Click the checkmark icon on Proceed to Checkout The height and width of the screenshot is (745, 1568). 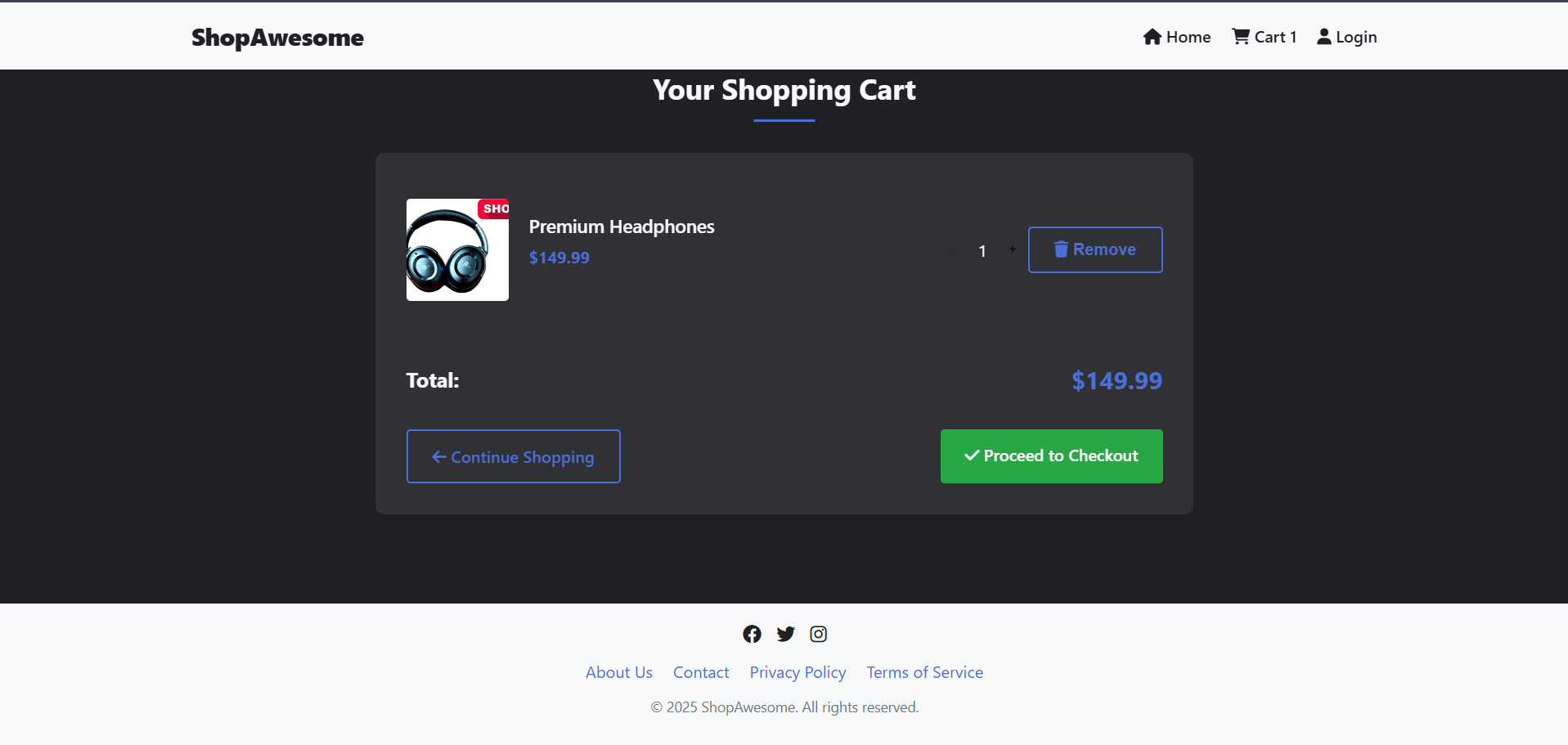972,456
